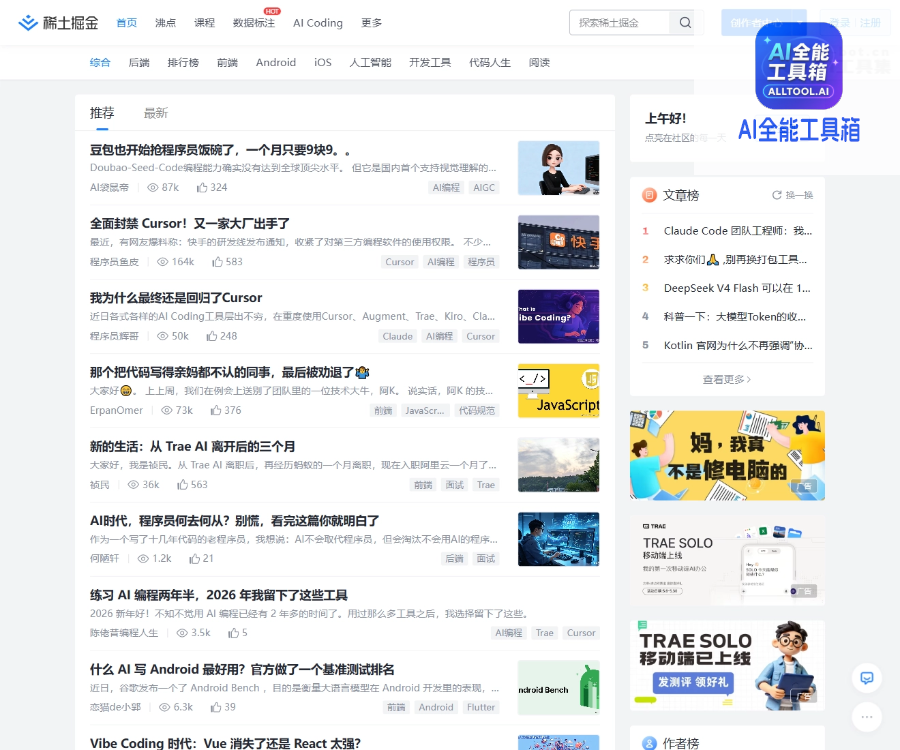Select the Android category tab
This screenshot has height=750, width=900.
(276, 63)
